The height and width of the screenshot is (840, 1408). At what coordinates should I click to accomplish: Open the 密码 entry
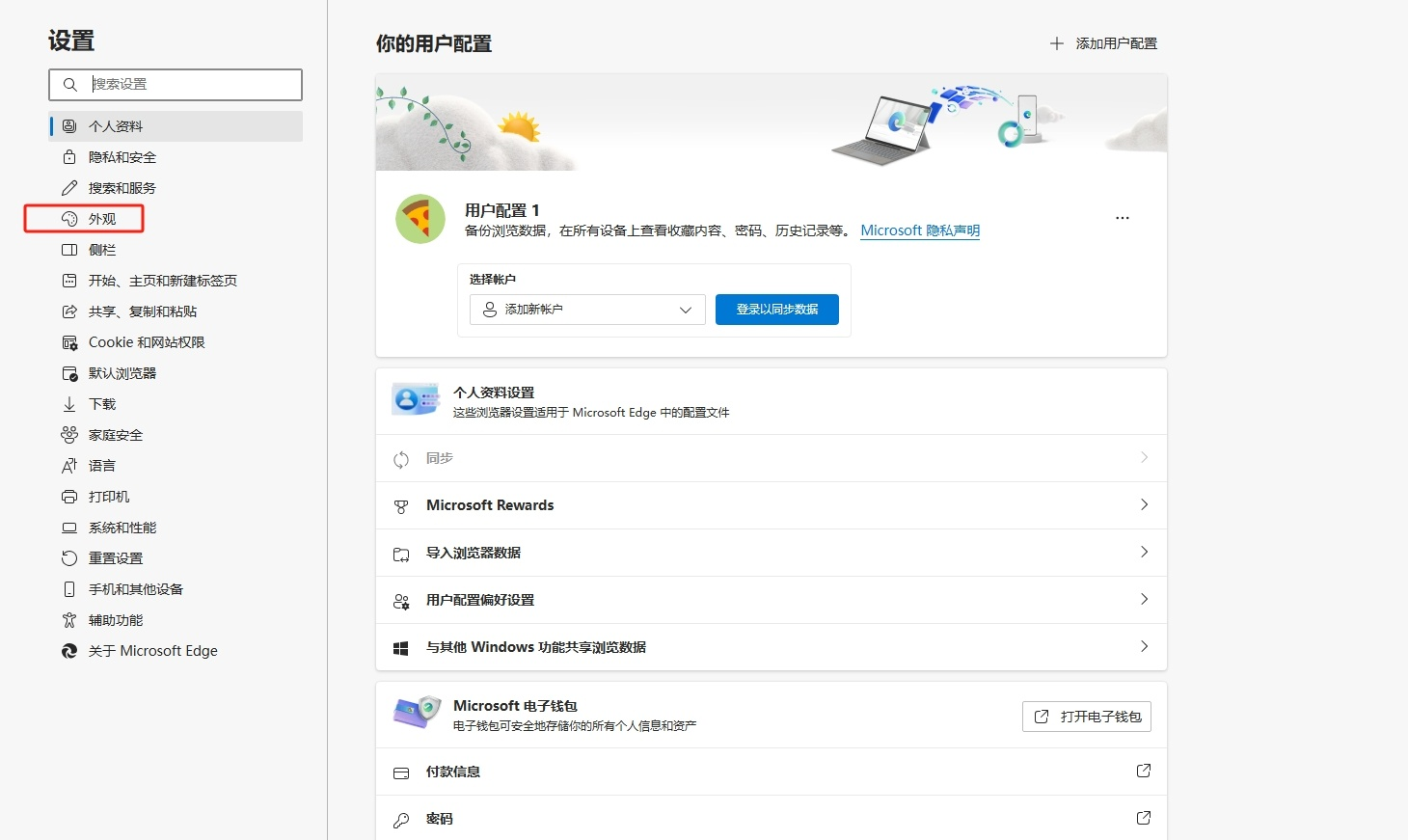coord(772,819)
